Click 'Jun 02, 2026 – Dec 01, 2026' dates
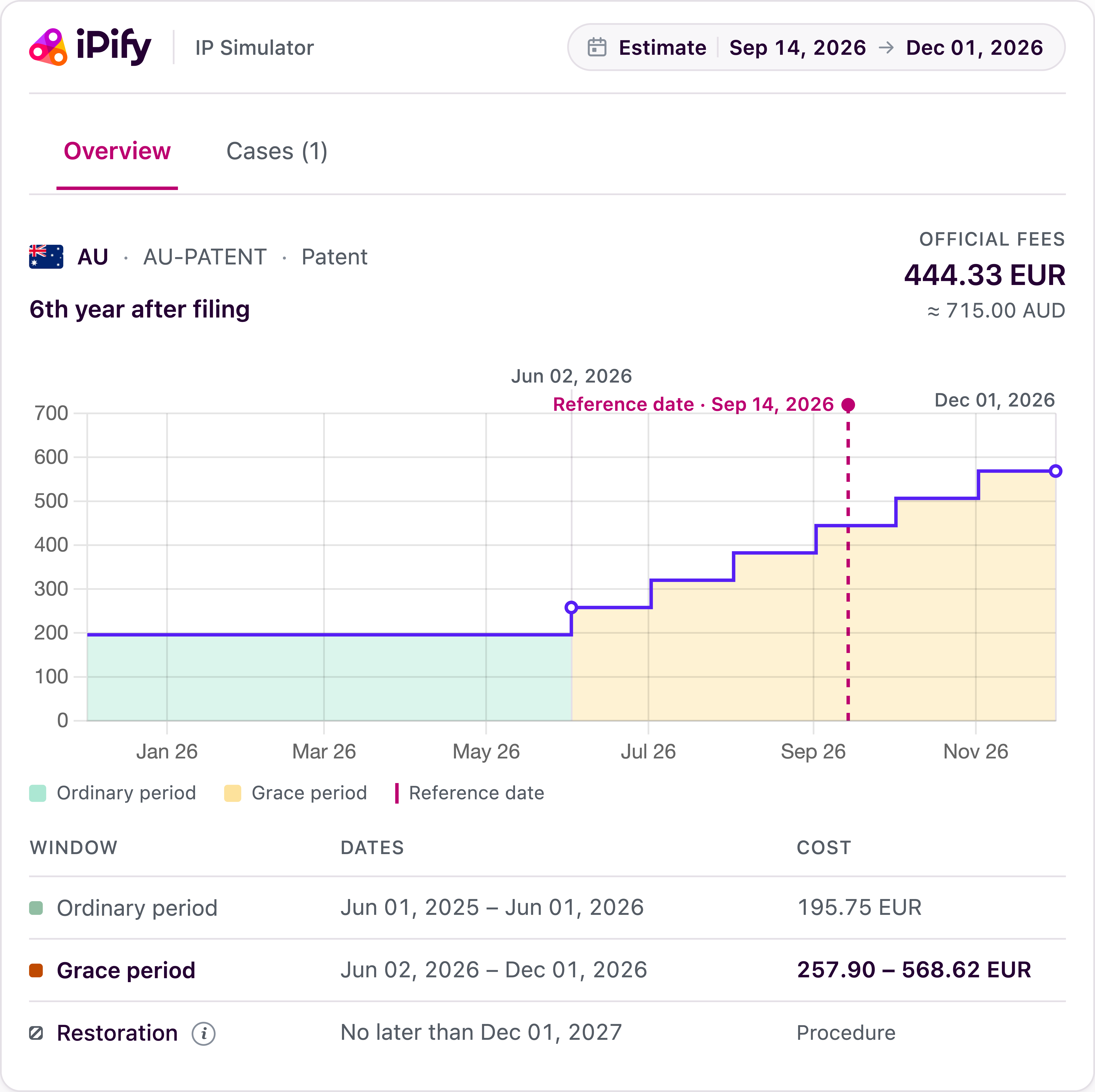 [494, 970]
